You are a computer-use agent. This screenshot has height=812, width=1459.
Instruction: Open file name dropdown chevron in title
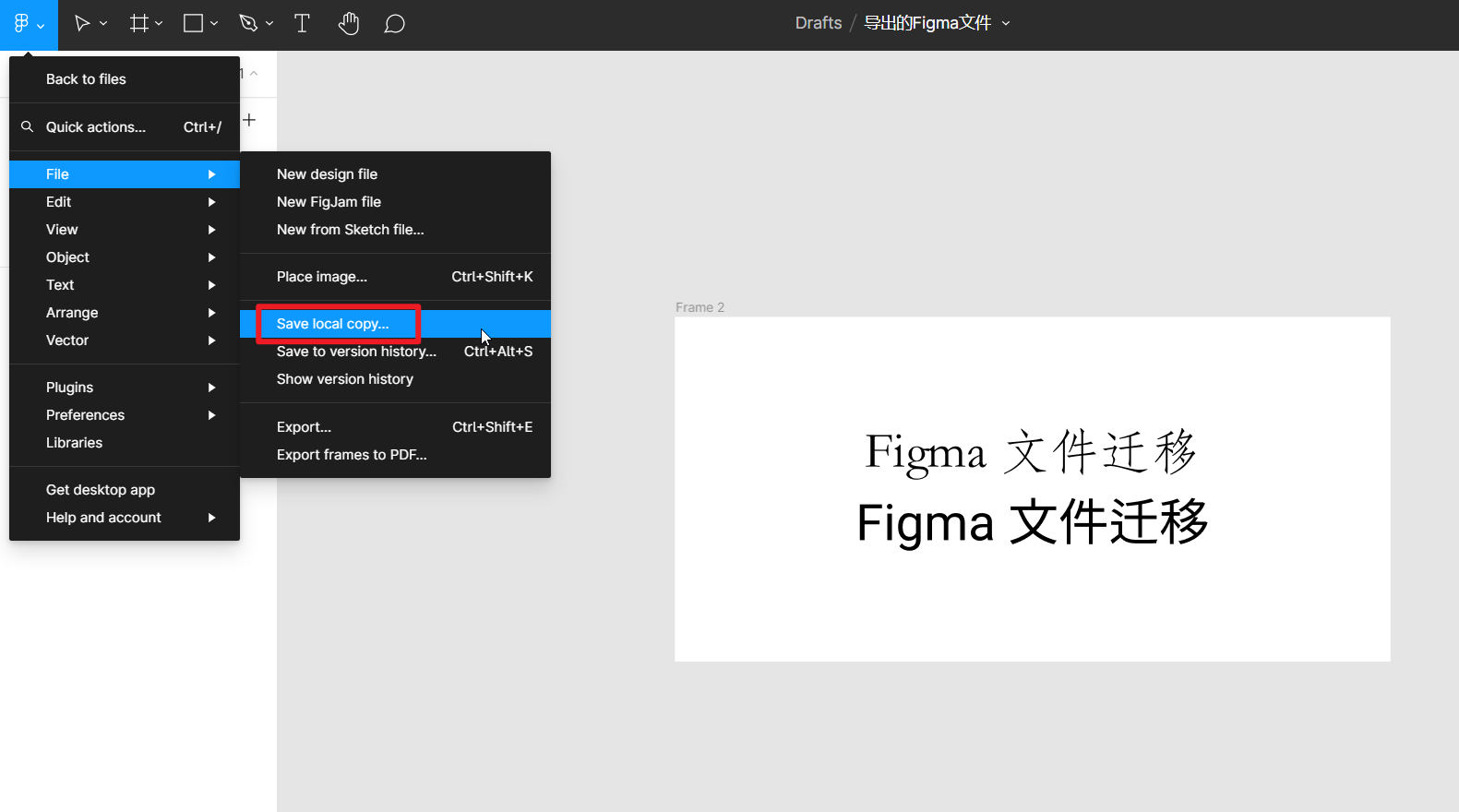tap(1006, 24)
